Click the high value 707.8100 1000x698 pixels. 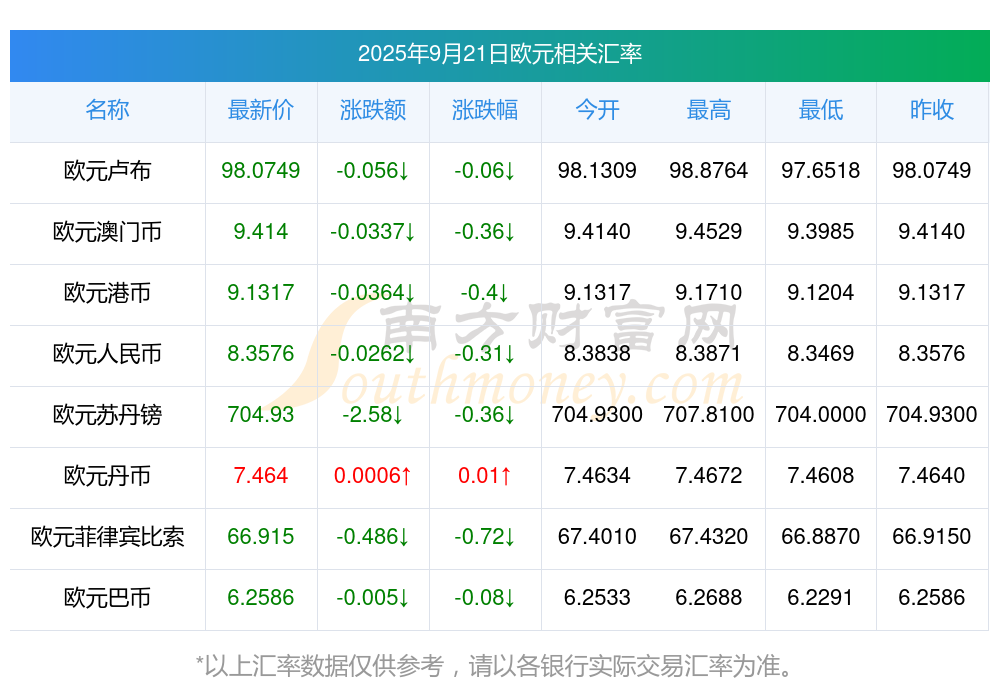click(x=709, y=415)
